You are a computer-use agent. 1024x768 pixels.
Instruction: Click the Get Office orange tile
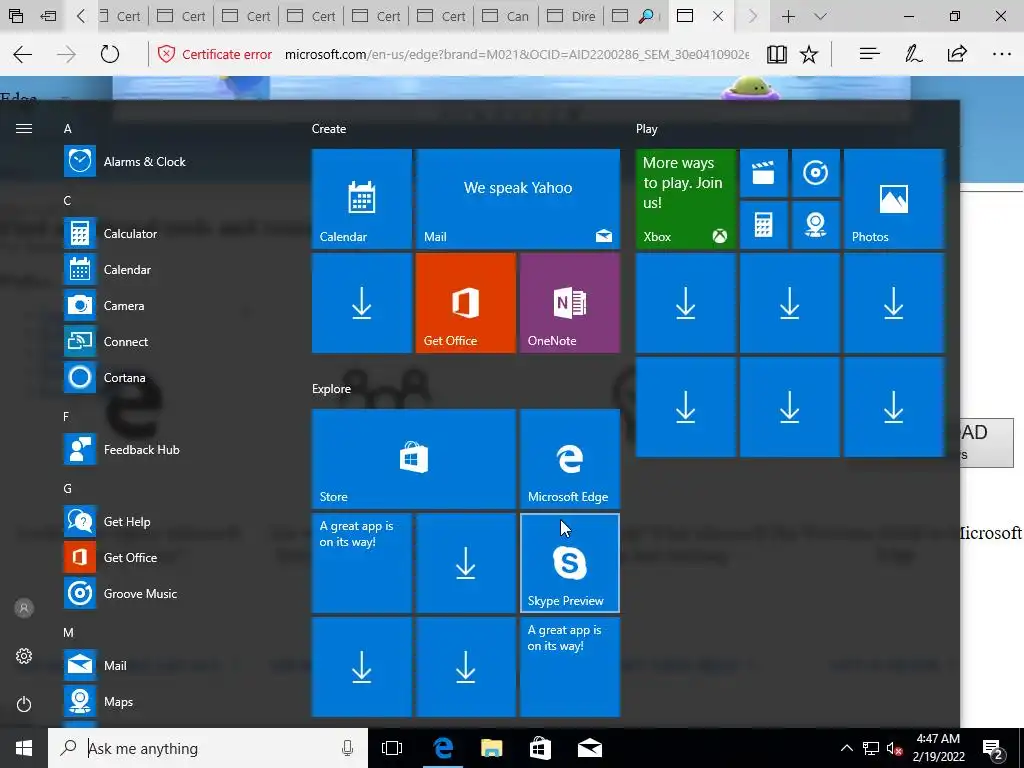(x=466, y=303)
